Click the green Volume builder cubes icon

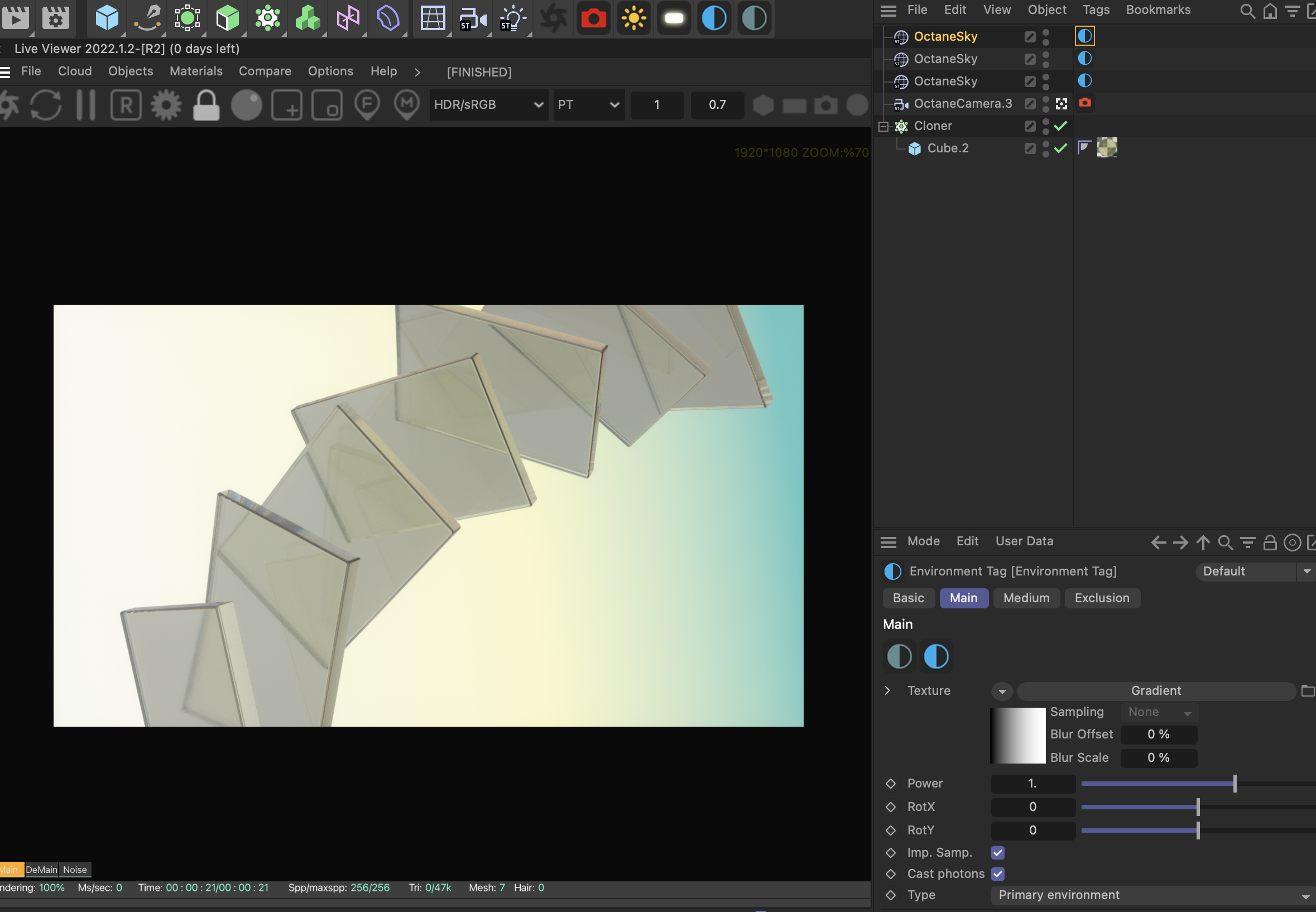[308, 18]
